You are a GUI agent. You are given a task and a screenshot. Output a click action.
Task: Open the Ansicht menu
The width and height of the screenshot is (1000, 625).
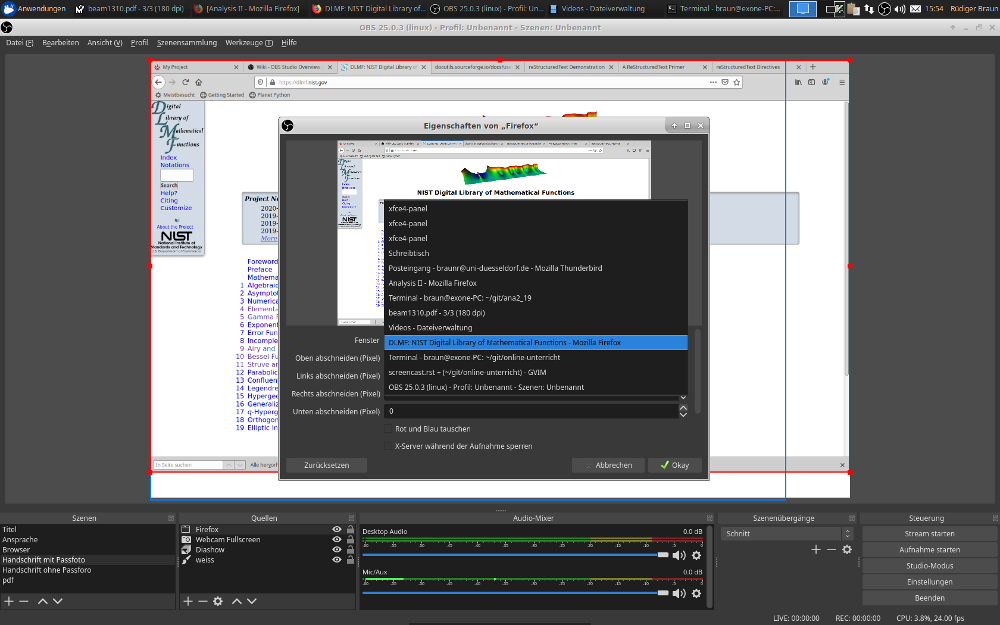(x=105, y=43)
